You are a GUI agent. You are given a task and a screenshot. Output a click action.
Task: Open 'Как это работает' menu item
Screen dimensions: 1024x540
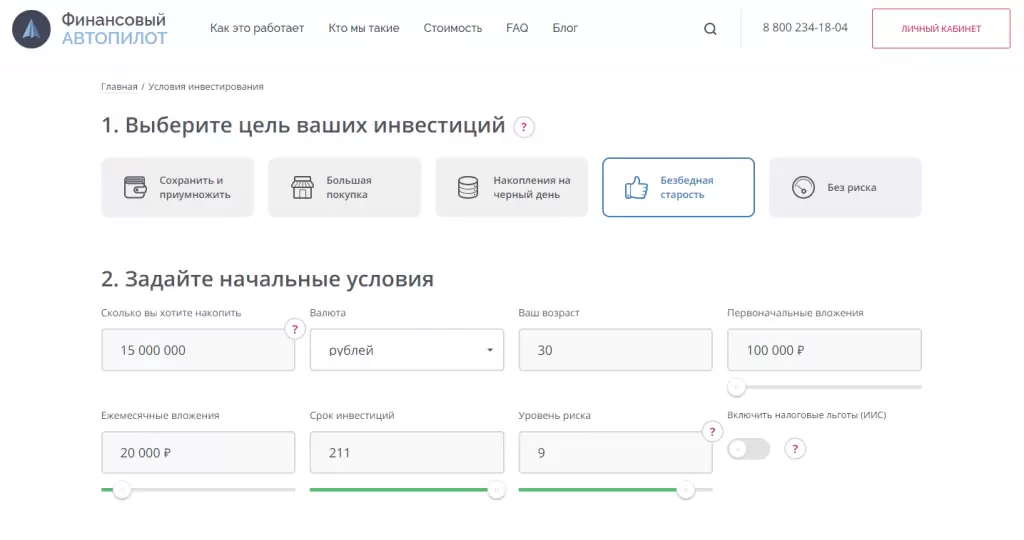(x=257, y=28)
